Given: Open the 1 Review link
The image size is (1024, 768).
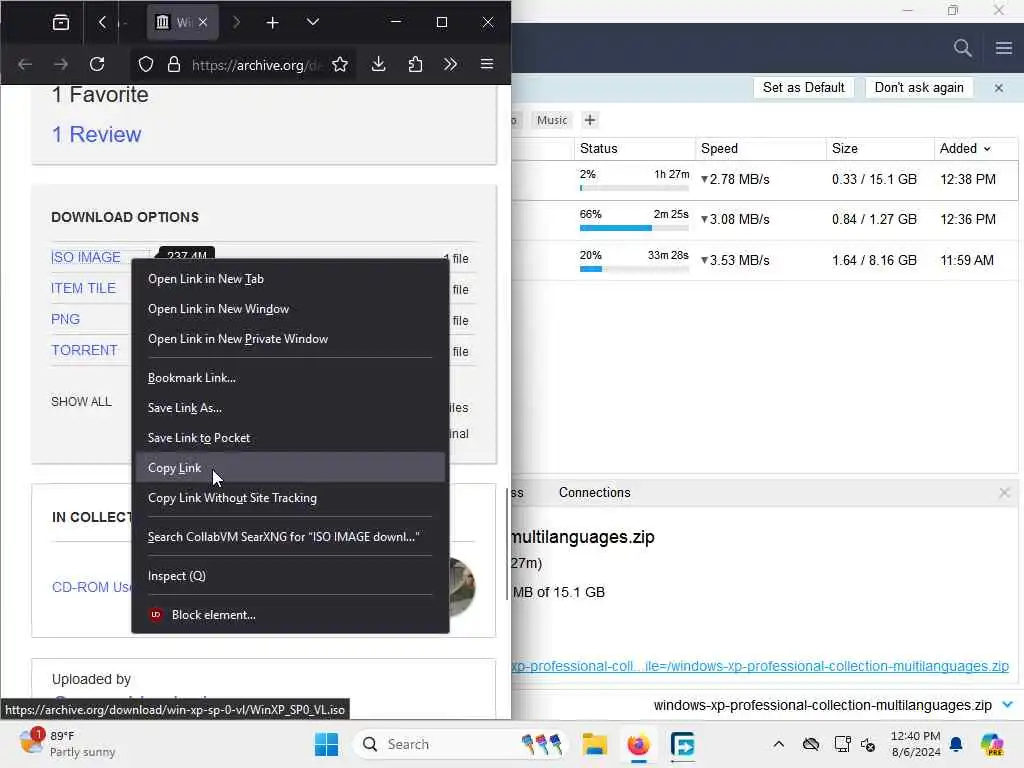Looking at the screenshot, I should [96, 134].
